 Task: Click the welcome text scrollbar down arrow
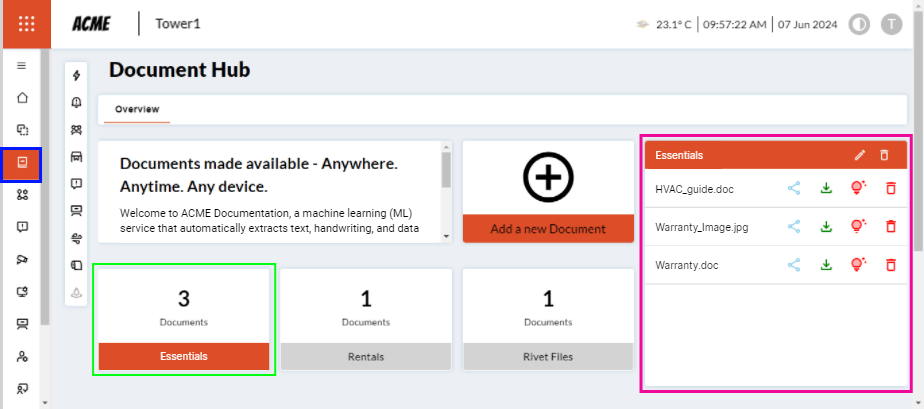(446, 236)
